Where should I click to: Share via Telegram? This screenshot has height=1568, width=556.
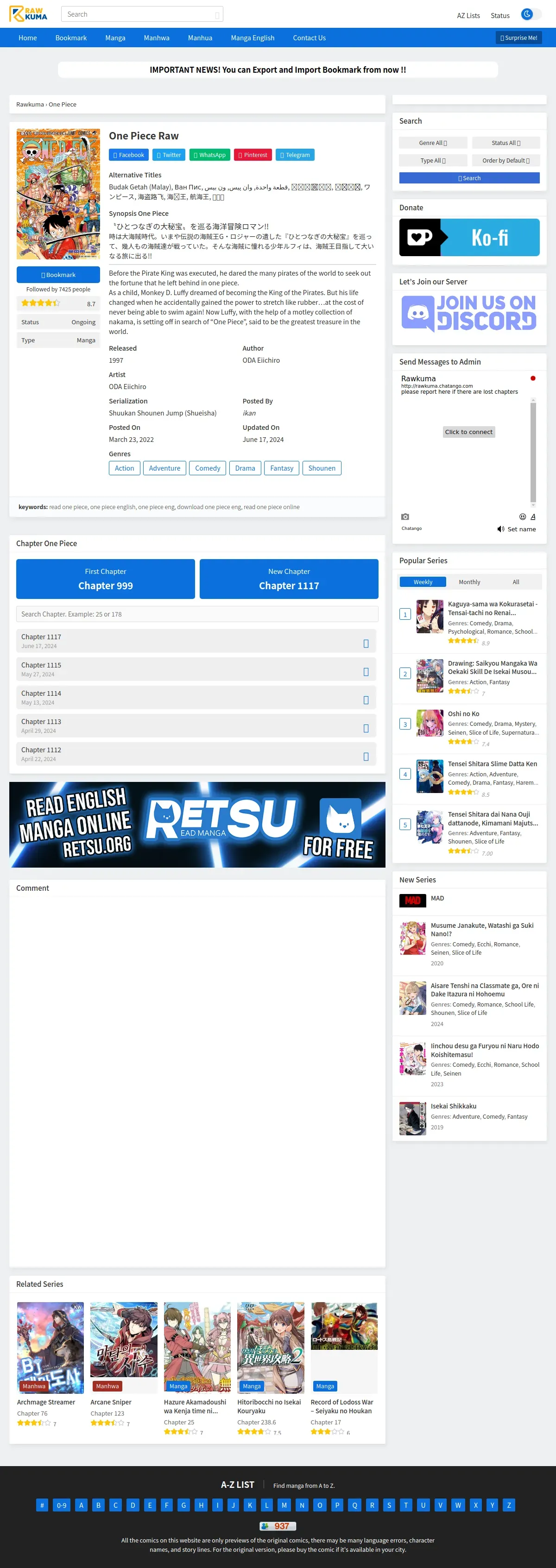(x=295, y=155)
